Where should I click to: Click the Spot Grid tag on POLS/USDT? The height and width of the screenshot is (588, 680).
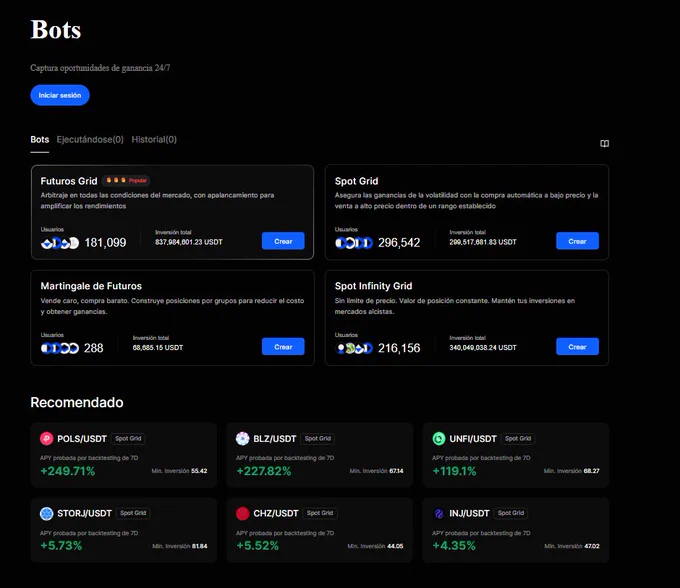click(x=128, y=439)
